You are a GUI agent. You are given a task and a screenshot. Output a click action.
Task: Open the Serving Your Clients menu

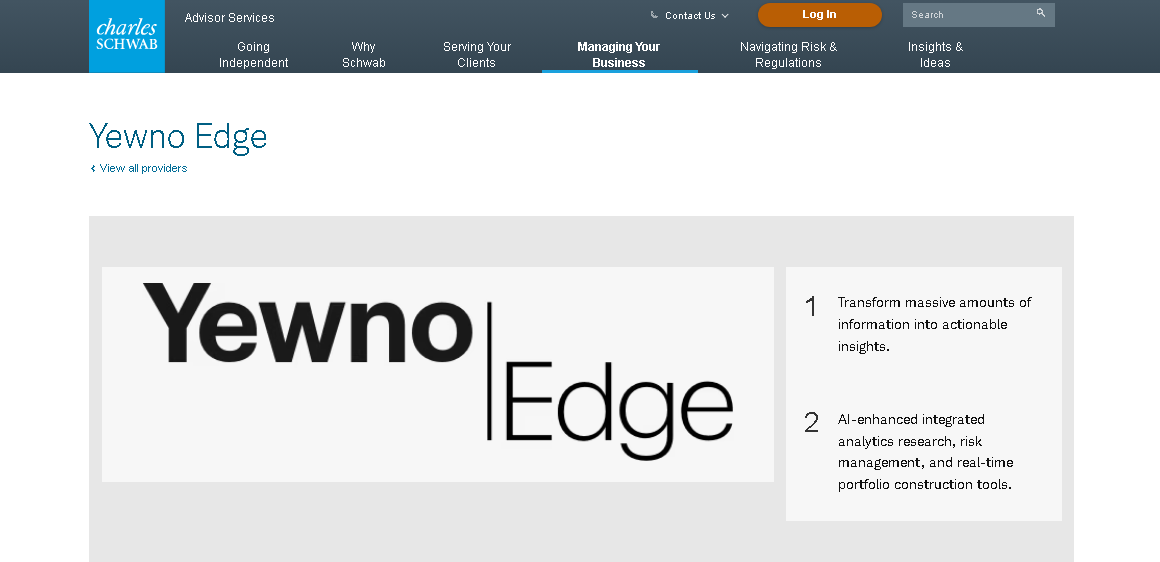(476, 55)
